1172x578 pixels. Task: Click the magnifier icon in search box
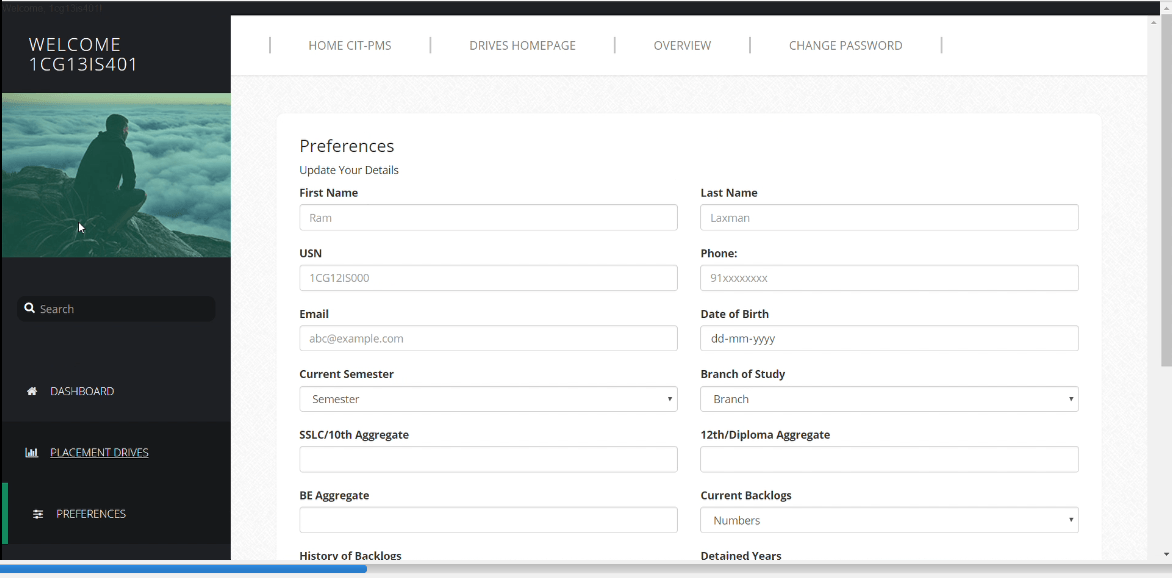[30, 309]
